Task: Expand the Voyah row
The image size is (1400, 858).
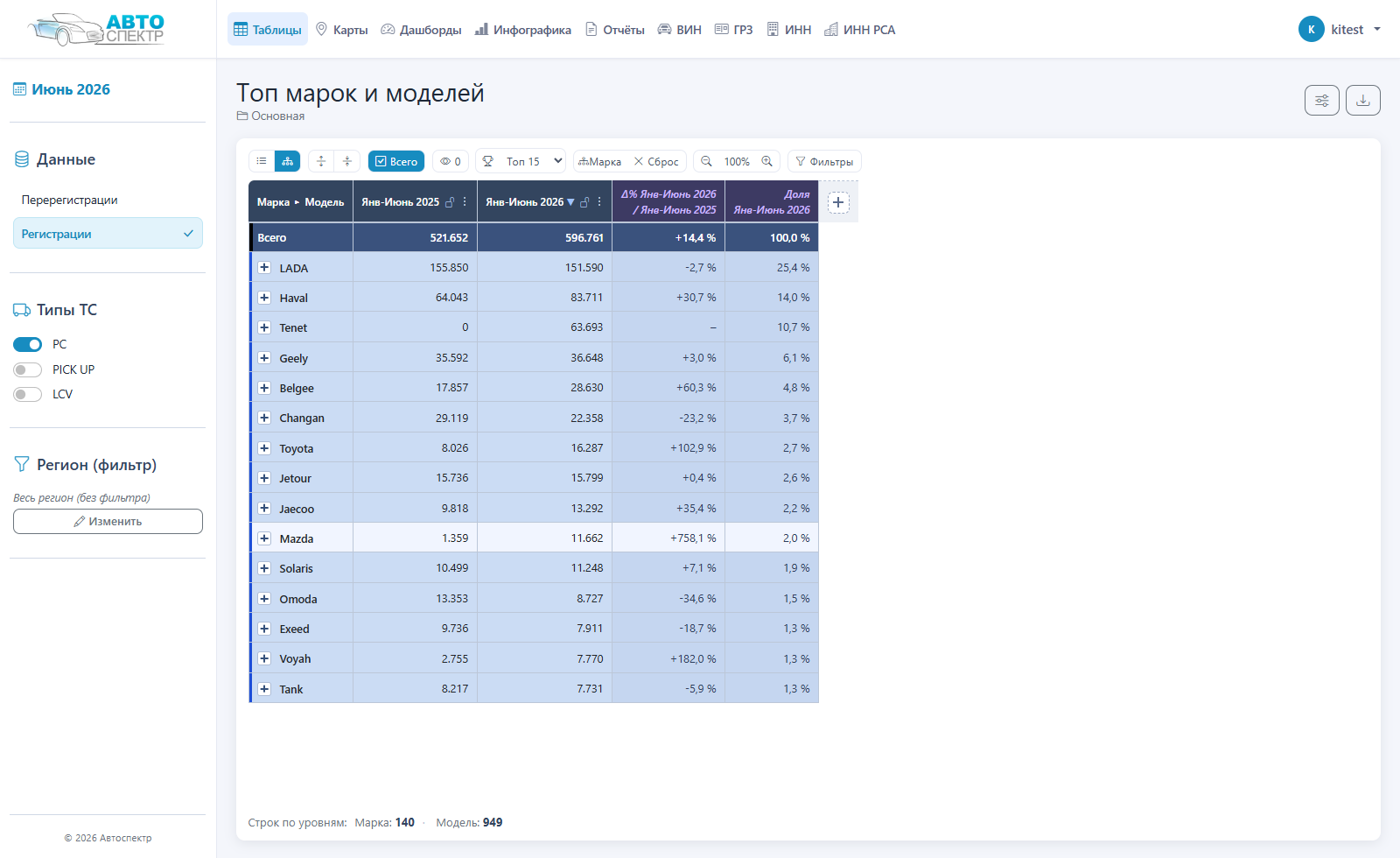Action: [x=264, y=658]
